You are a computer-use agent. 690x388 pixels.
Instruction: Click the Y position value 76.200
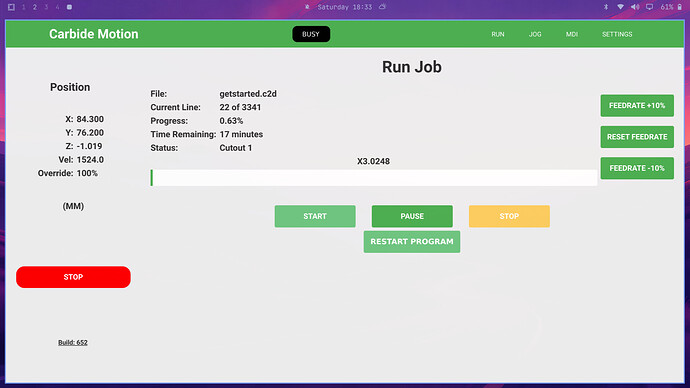coord(90,133)
